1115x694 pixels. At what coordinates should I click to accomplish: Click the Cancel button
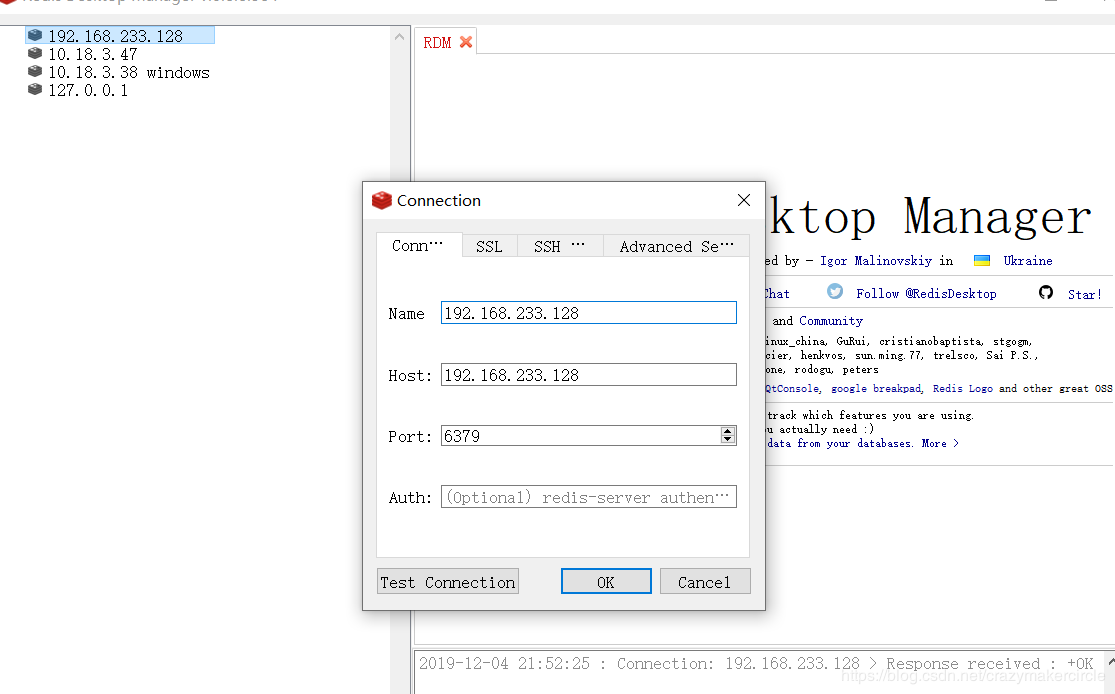click(x=705, y=582)
